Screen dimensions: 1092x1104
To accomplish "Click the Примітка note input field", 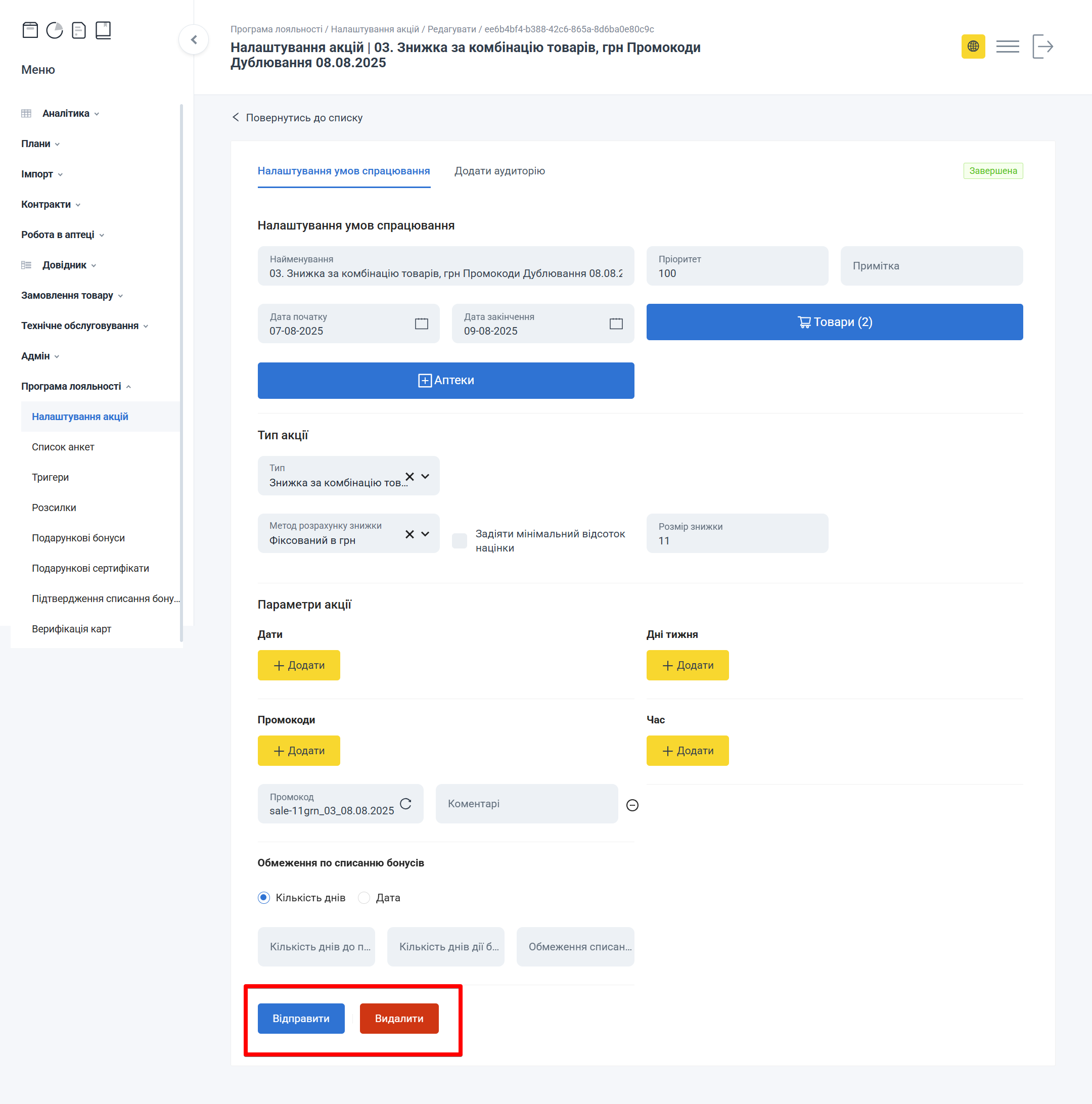I will pyautogui.click(x=931, y=266).
